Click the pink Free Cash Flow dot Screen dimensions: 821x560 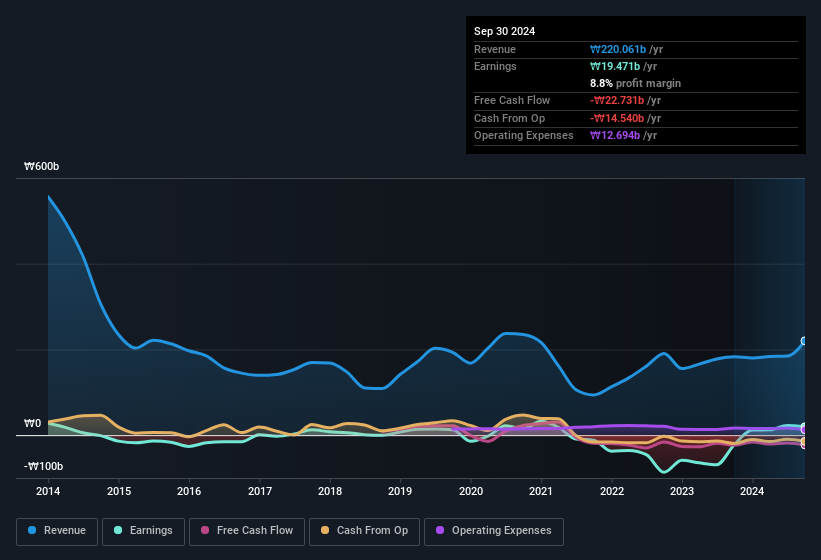pyautogui.click(x=205, y=530)
